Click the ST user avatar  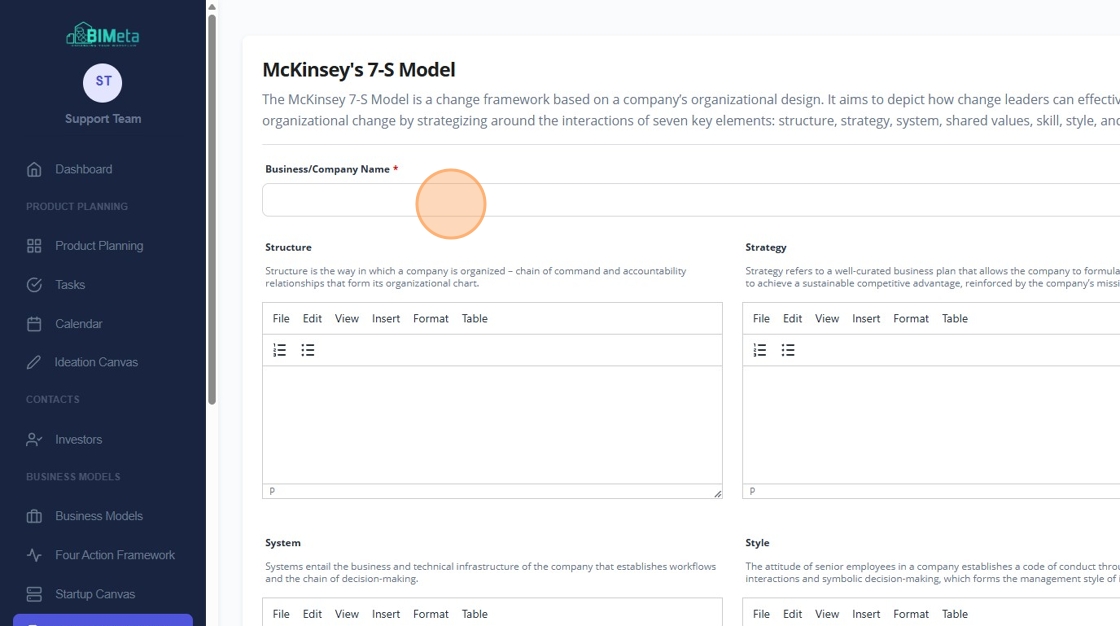[x=103, y=82]
